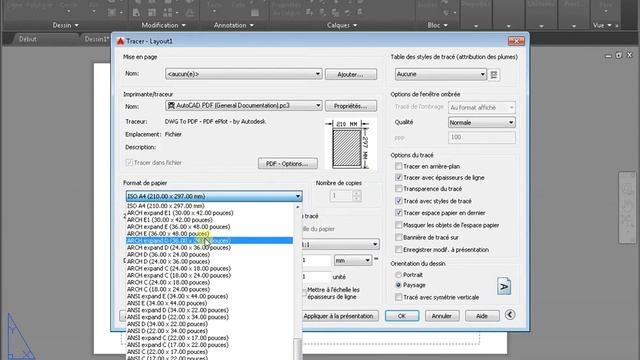Enable Bannière de tracé sur
The image size is (640, 360).
[398, 237]
